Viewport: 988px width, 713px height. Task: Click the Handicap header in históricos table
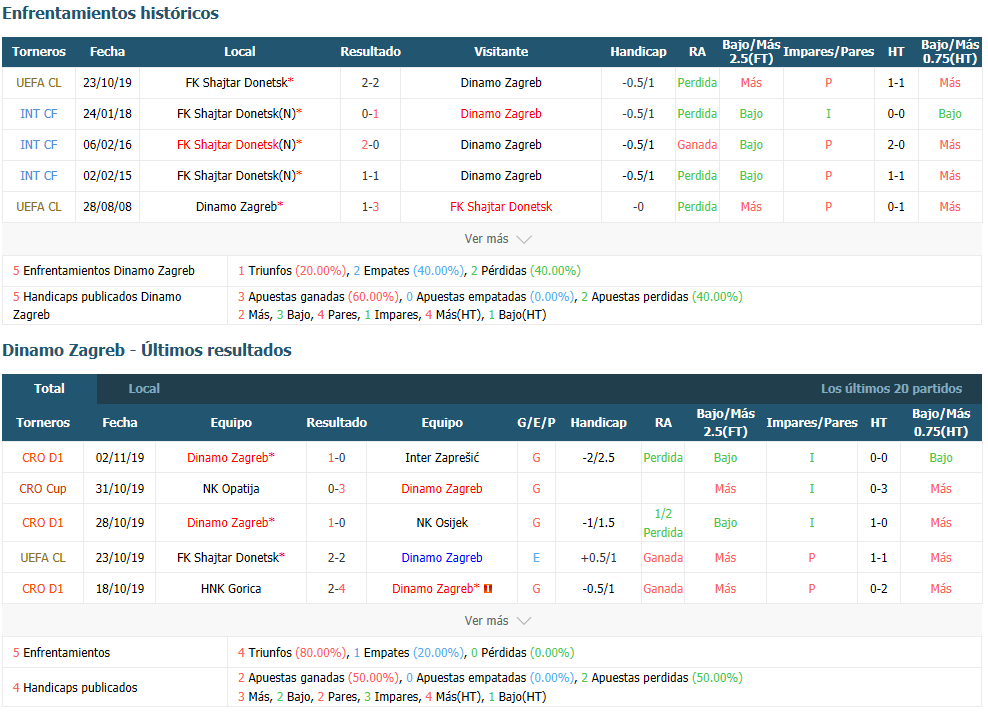click(x=638, y=52)
